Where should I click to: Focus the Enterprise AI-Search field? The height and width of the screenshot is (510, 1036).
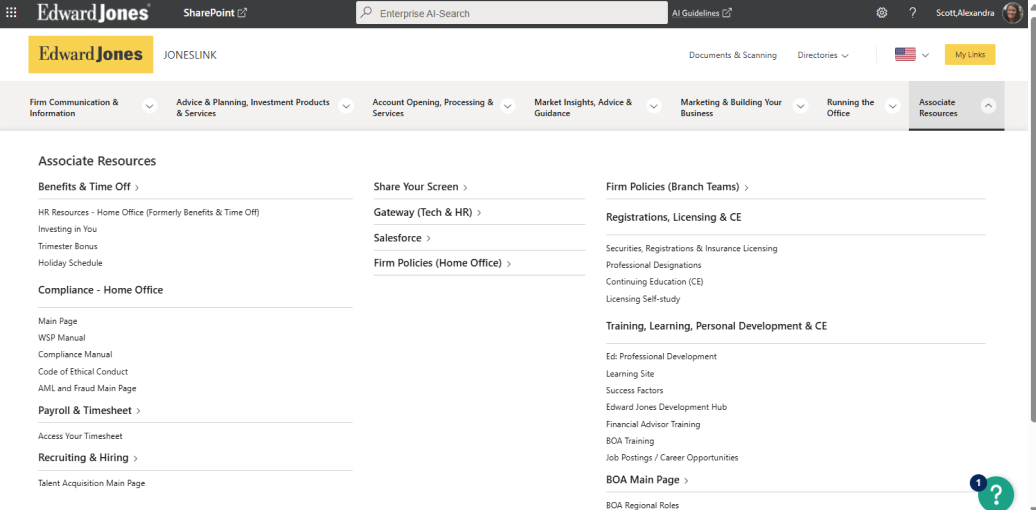tap(512, 13)
